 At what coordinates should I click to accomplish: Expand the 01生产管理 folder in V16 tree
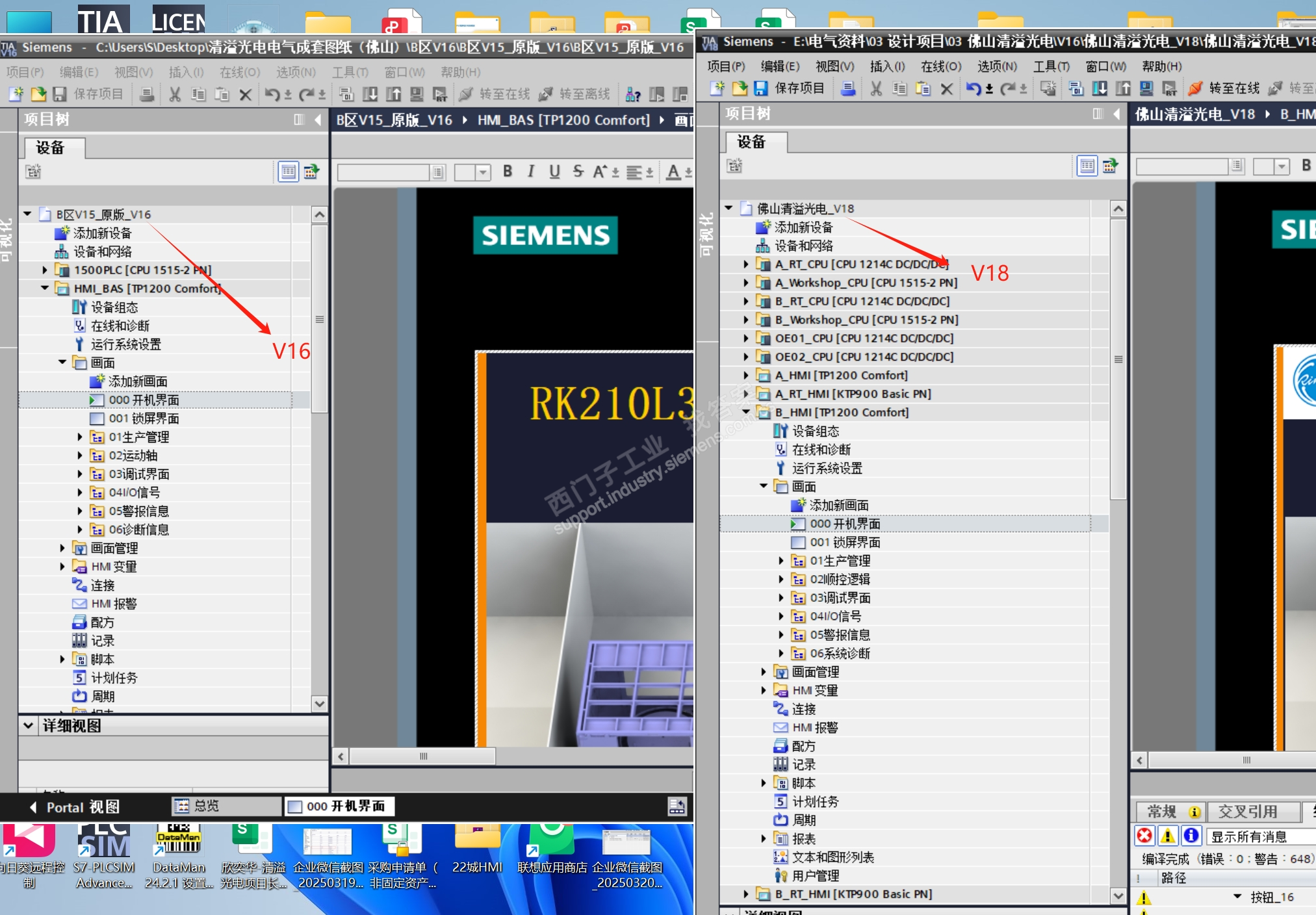80,437
